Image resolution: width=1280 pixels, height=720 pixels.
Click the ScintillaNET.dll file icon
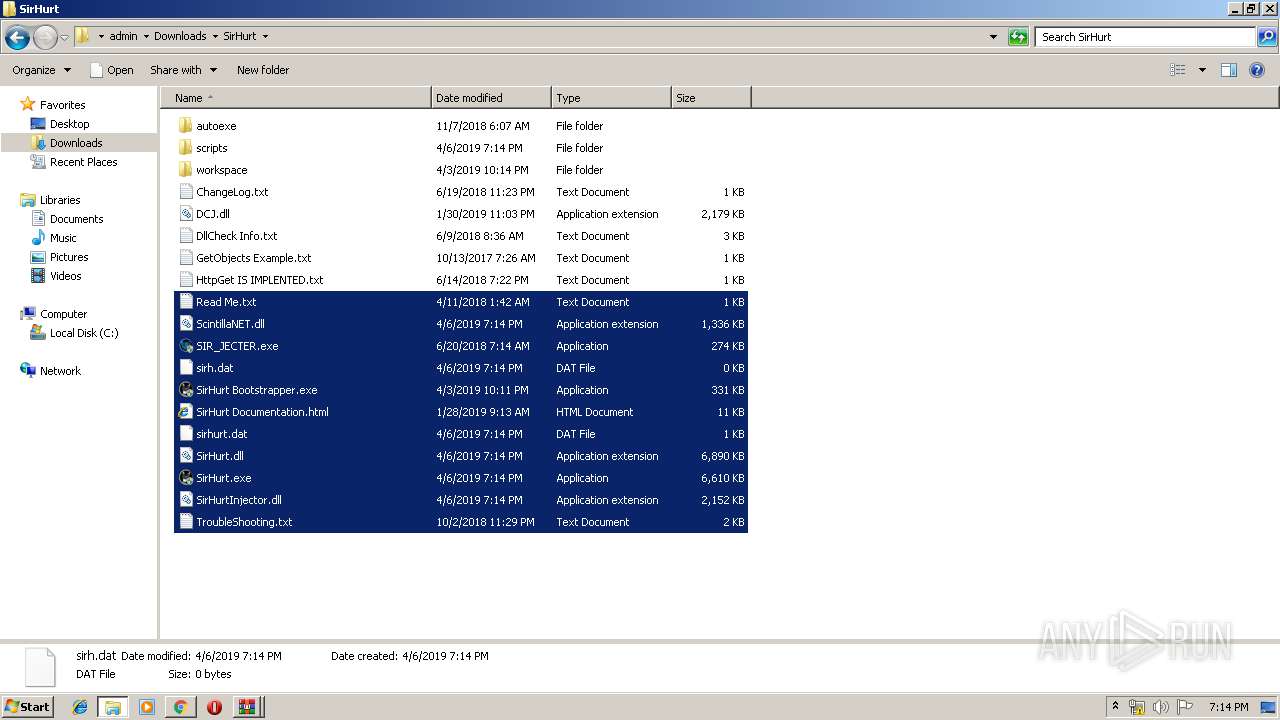click(x=185, y=324)
